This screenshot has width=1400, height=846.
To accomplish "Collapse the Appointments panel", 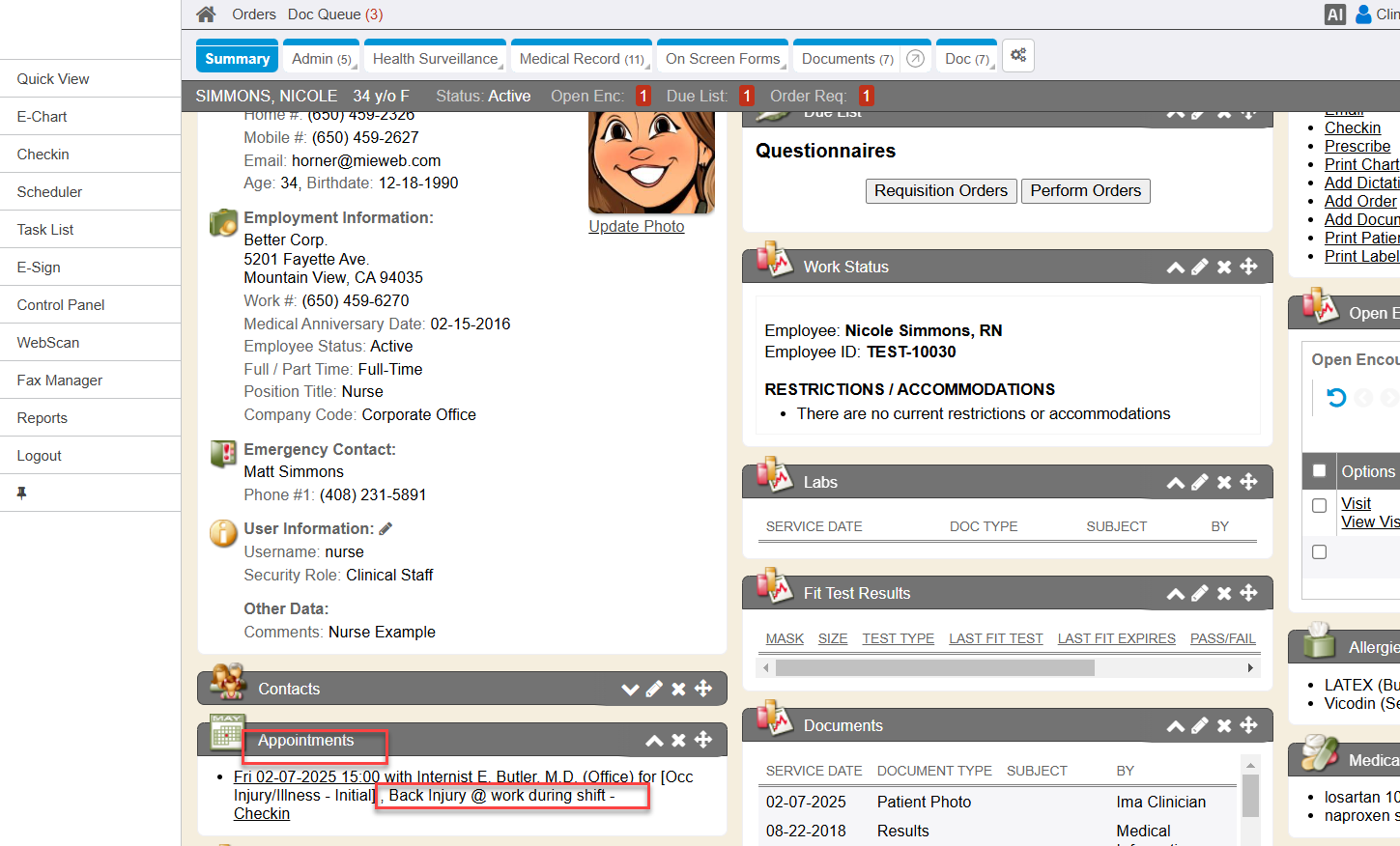I will 654,741.
